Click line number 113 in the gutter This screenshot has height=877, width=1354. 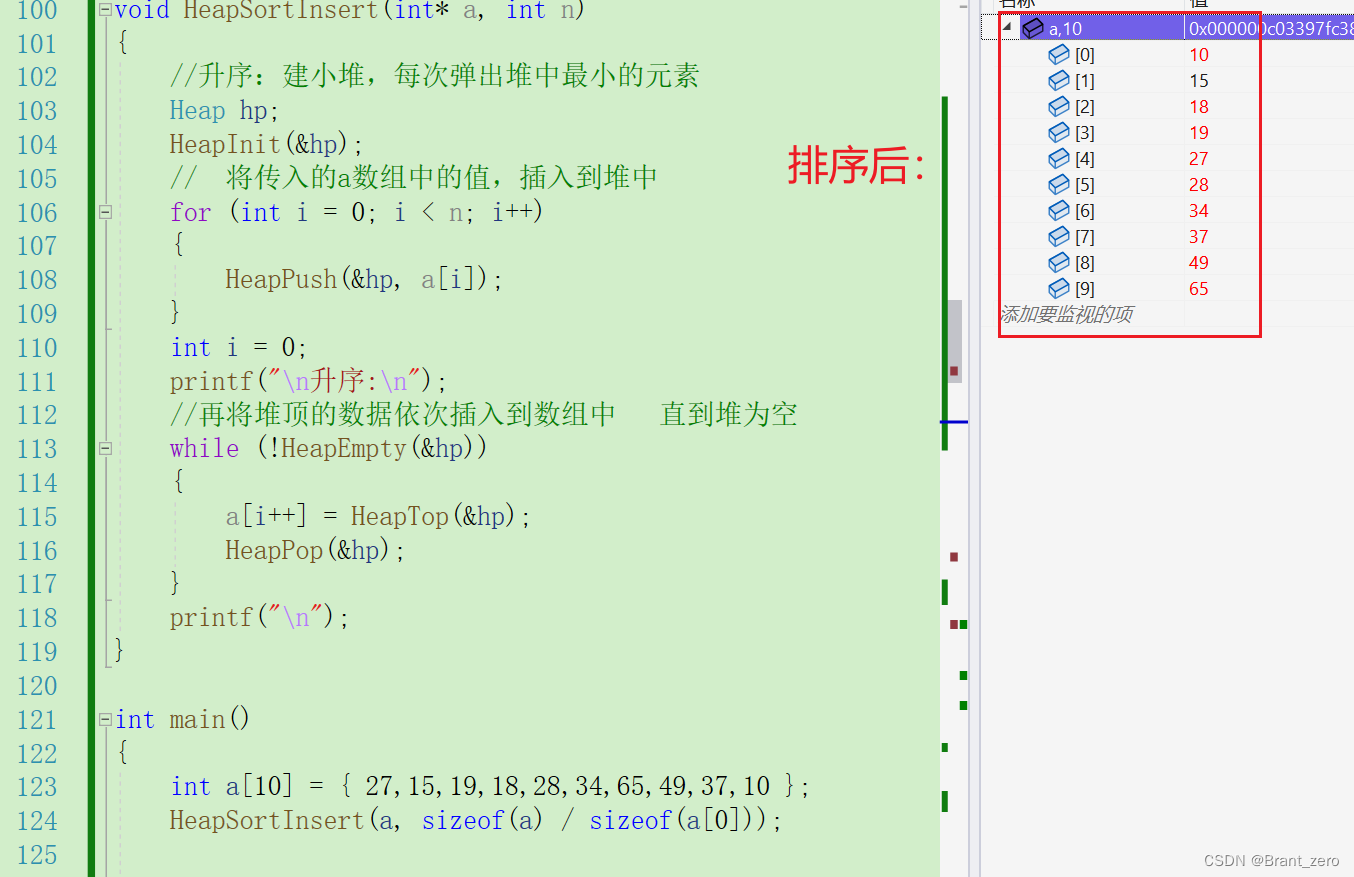(x=37, y=449)
